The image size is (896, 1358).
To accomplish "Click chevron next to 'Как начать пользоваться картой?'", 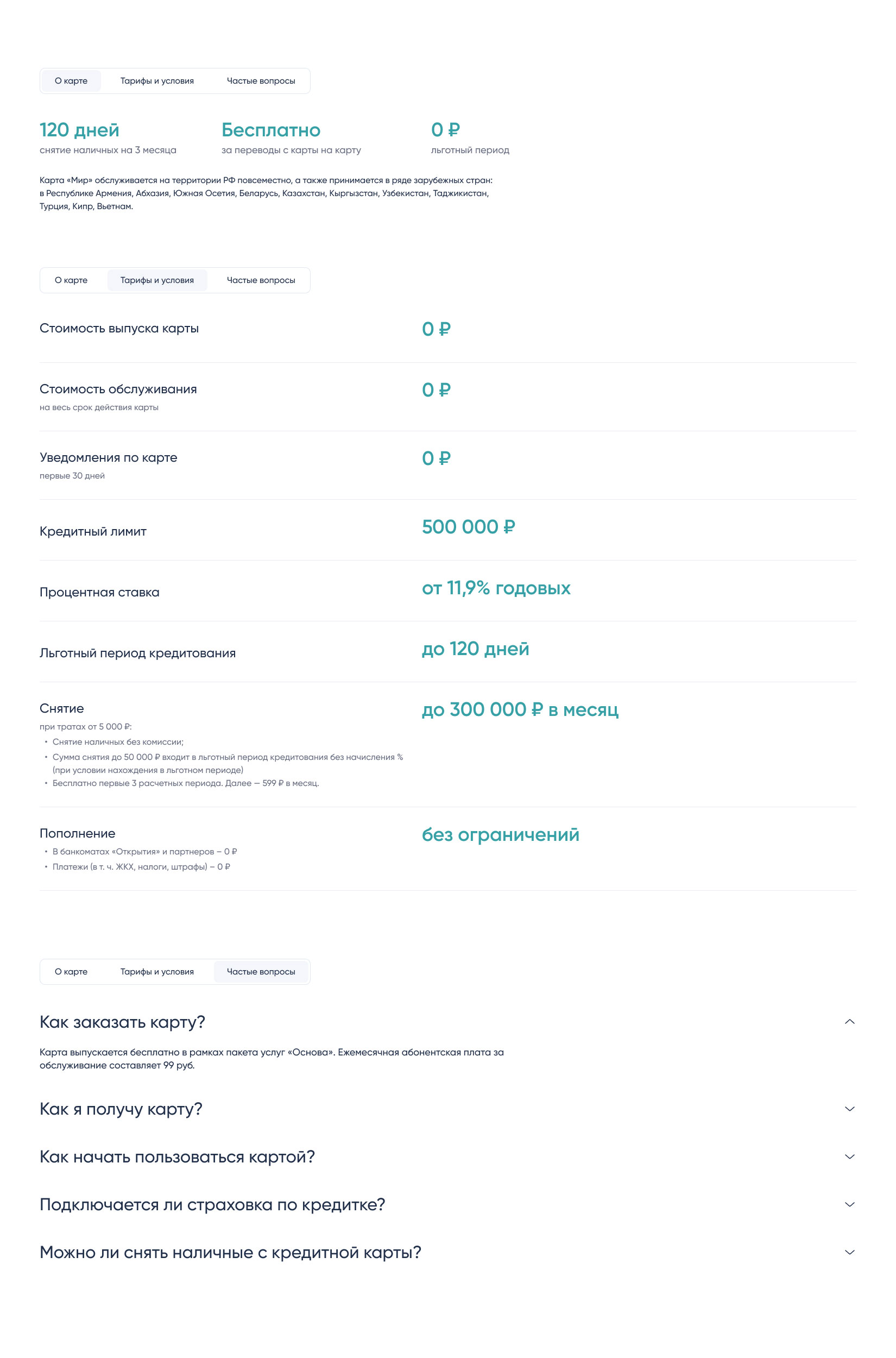I will point(849,1156).
